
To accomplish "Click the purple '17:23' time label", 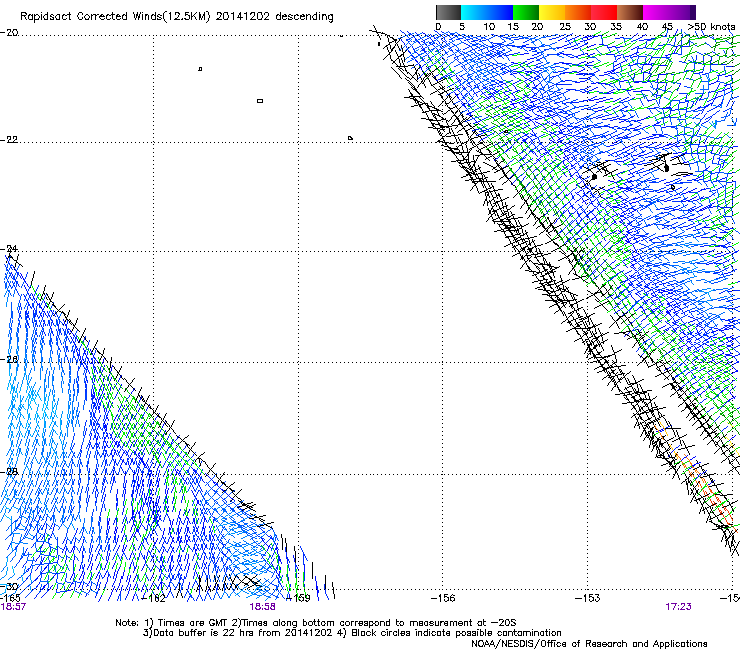I will point(678,607).
